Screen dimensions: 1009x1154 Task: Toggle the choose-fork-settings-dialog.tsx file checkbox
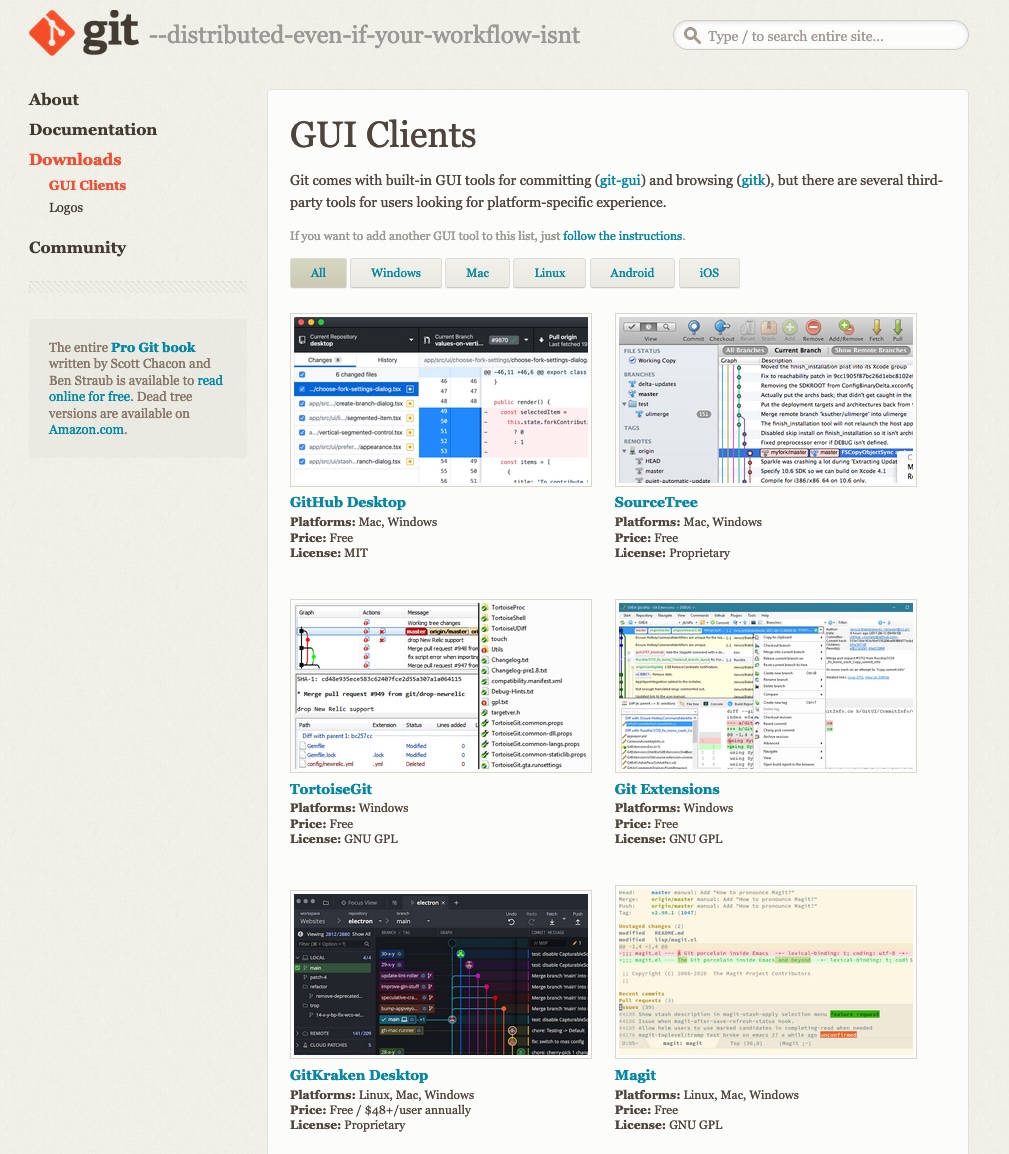click(x=302, y=389)
